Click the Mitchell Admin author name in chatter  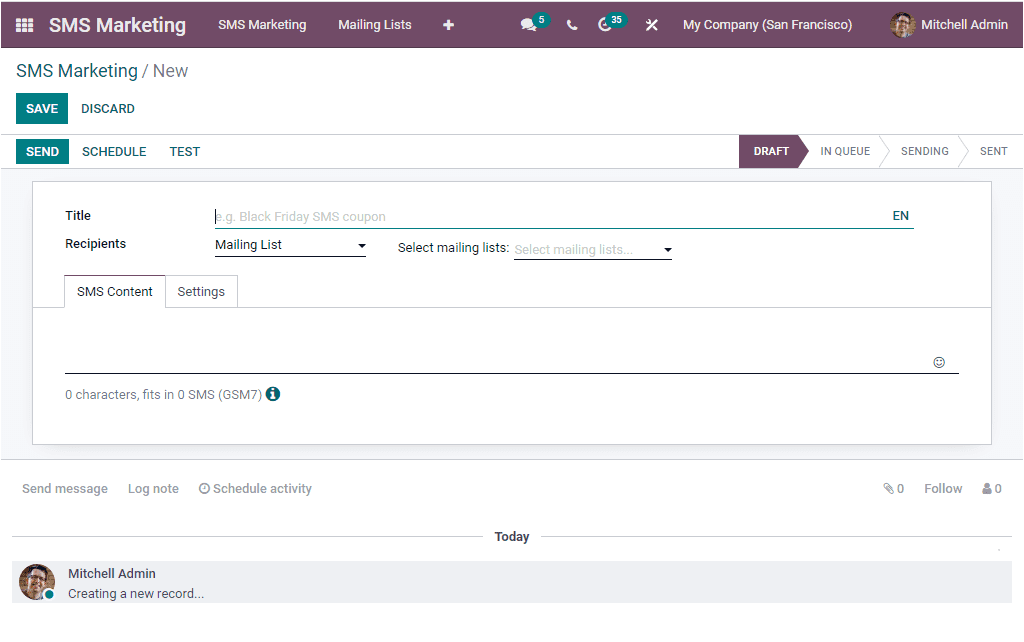[112, 573]
